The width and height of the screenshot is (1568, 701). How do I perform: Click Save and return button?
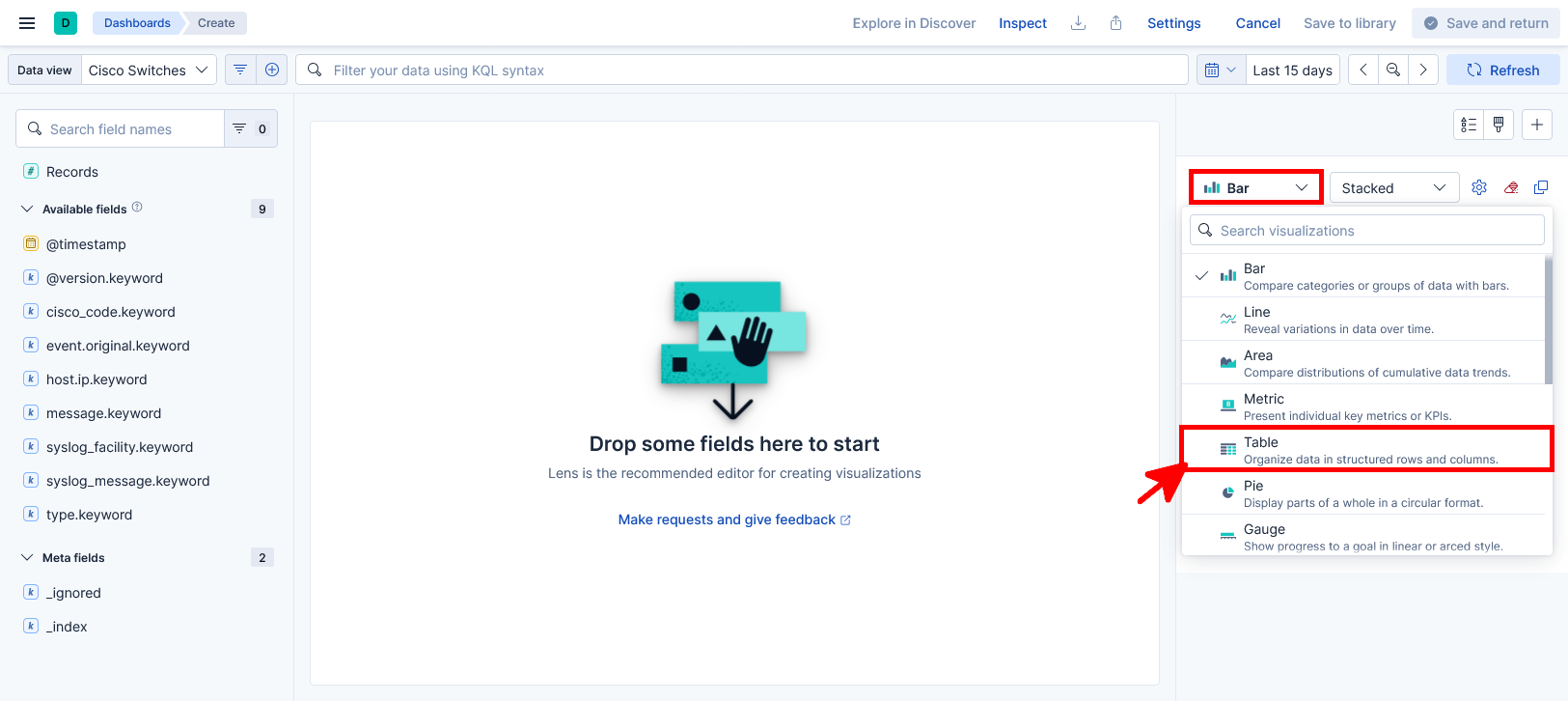coord(1486,23)
